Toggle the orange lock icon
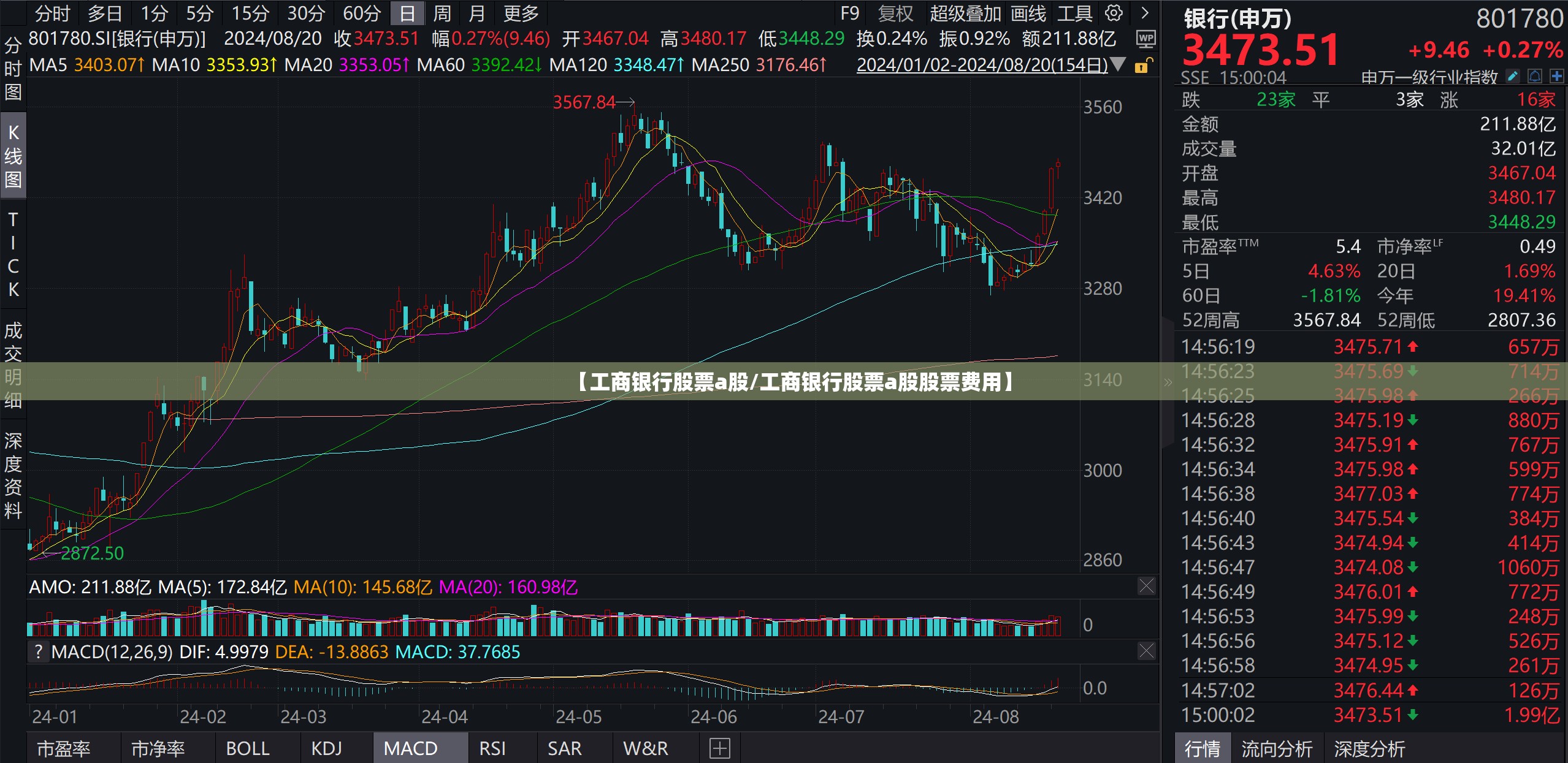Viewport: 1568px width, 763px height. pos(1143,65)
